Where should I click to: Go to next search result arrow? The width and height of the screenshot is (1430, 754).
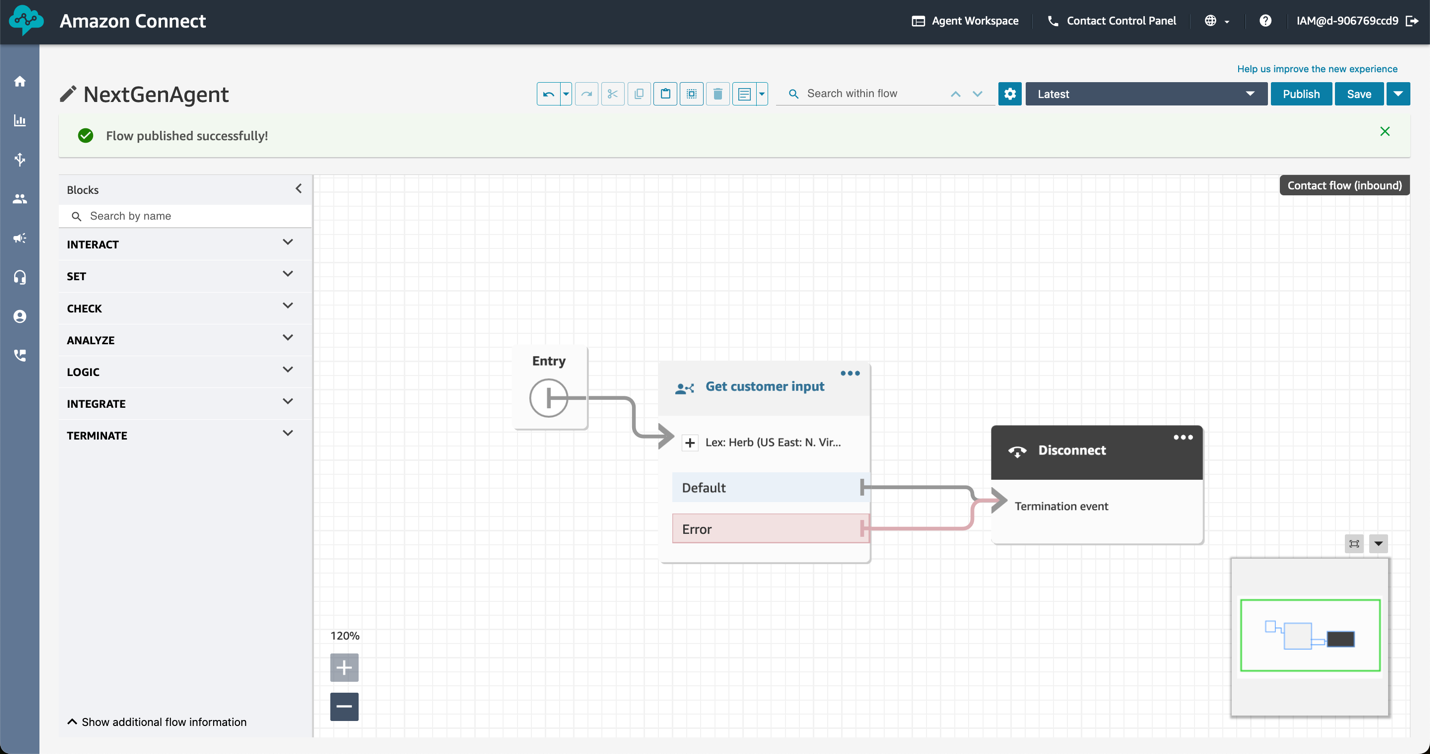click(x=977, y=94)
